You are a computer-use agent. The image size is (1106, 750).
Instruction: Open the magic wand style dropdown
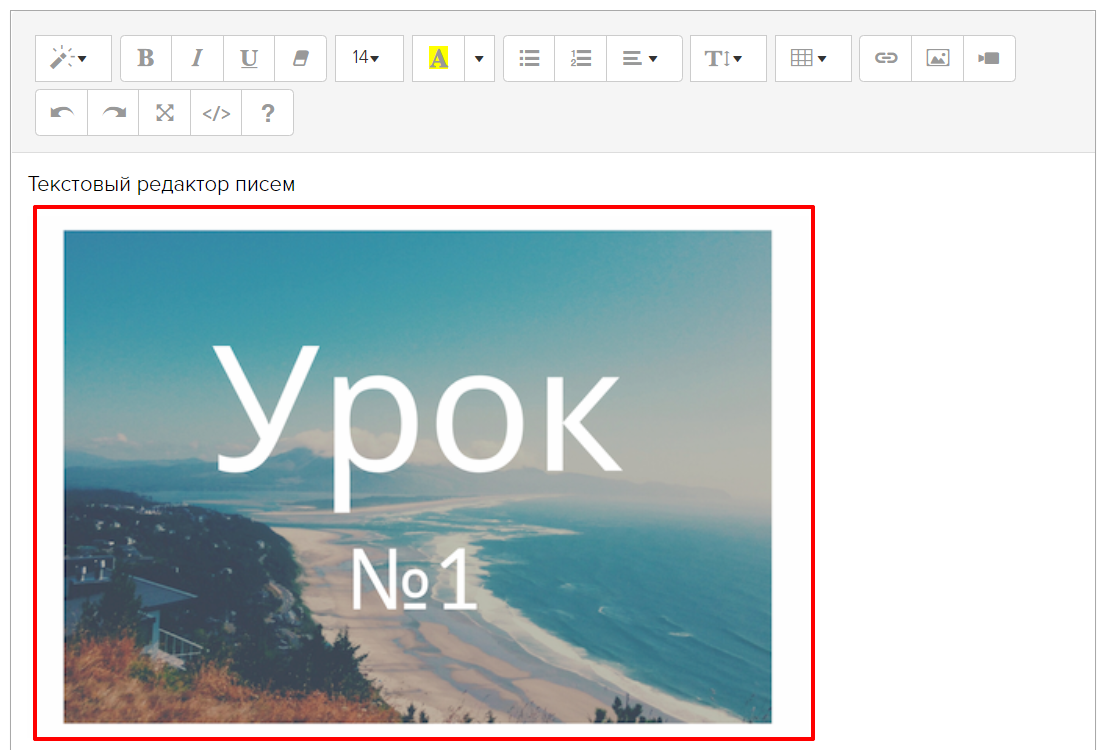[x=73, y=59]
